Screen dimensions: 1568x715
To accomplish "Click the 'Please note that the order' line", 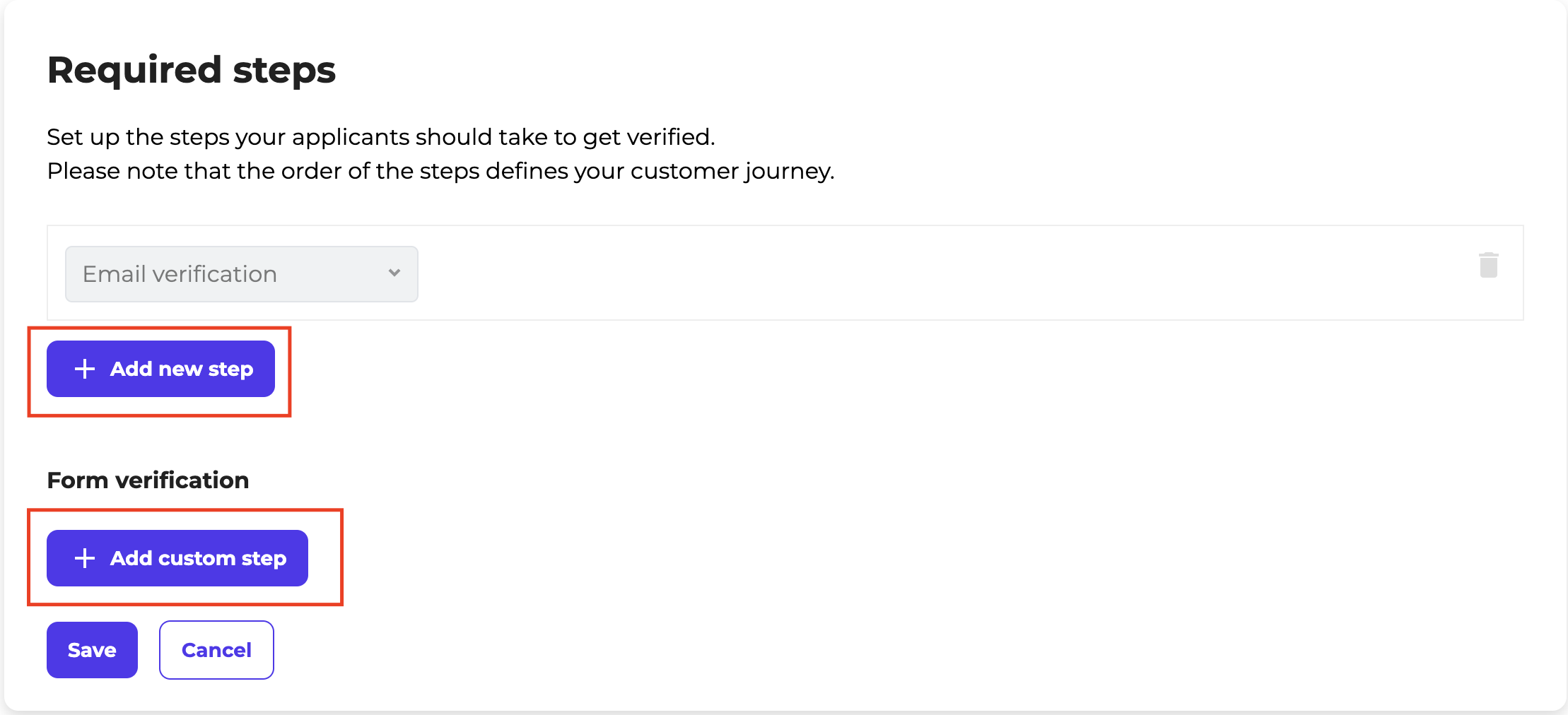I will [440, 171].
